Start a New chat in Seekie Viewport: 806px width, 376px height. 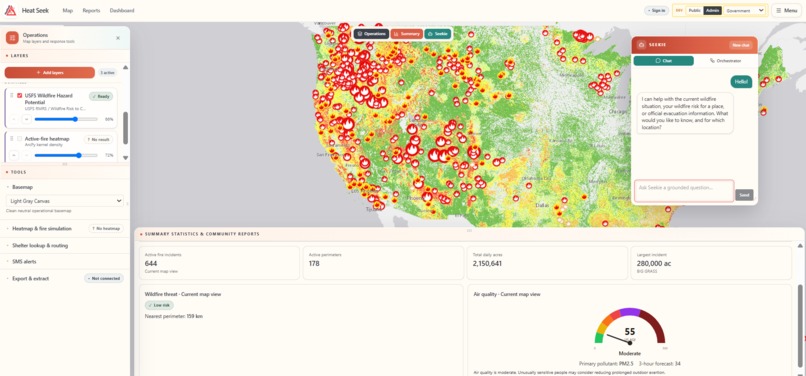click(x=741, y=45)
